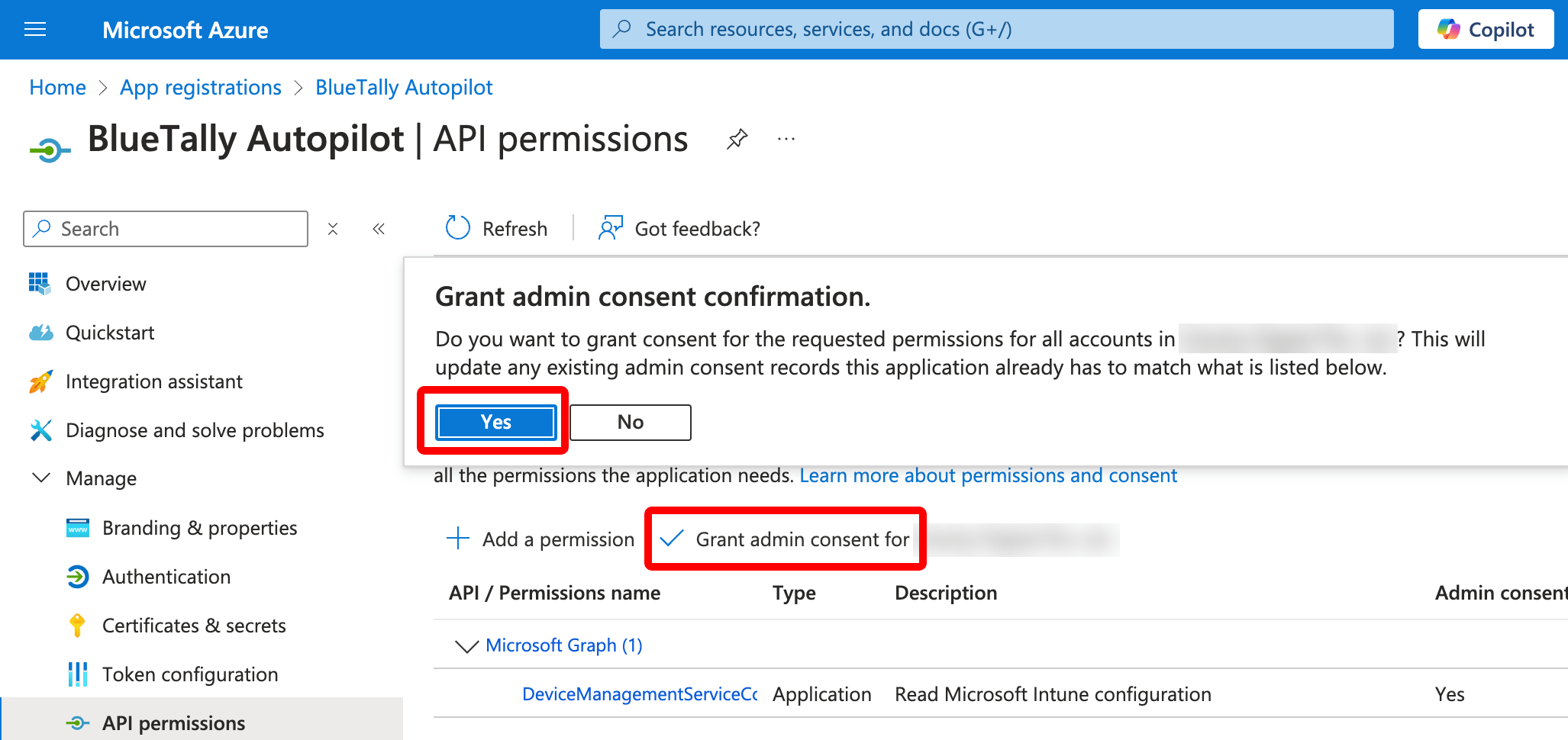The image size is (1568, 740).
Task: Open App registrations breadcrumb
Action: point(201,88)
